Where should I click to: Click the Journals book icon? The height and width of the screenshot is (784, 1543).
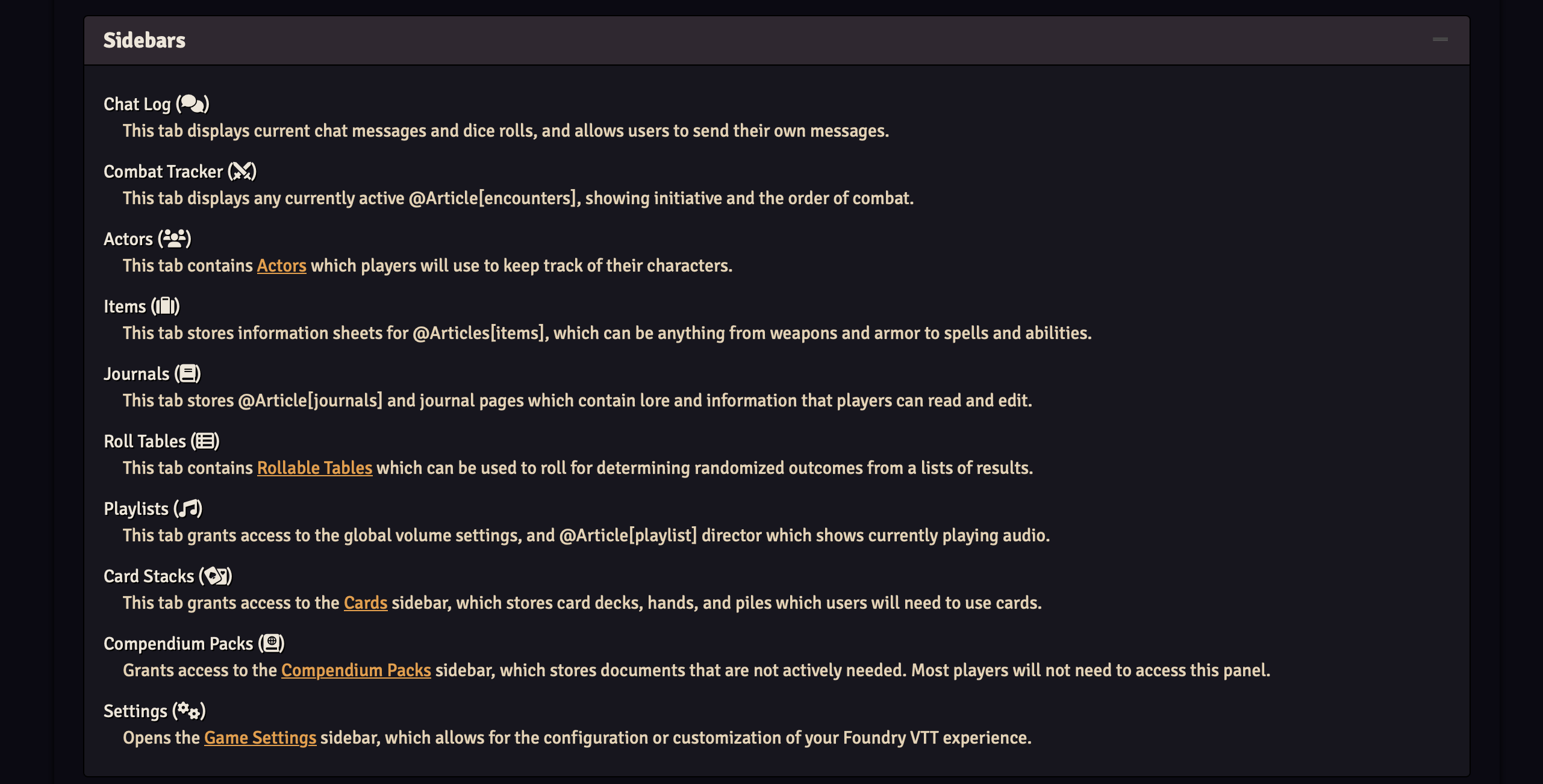point(189,373)
